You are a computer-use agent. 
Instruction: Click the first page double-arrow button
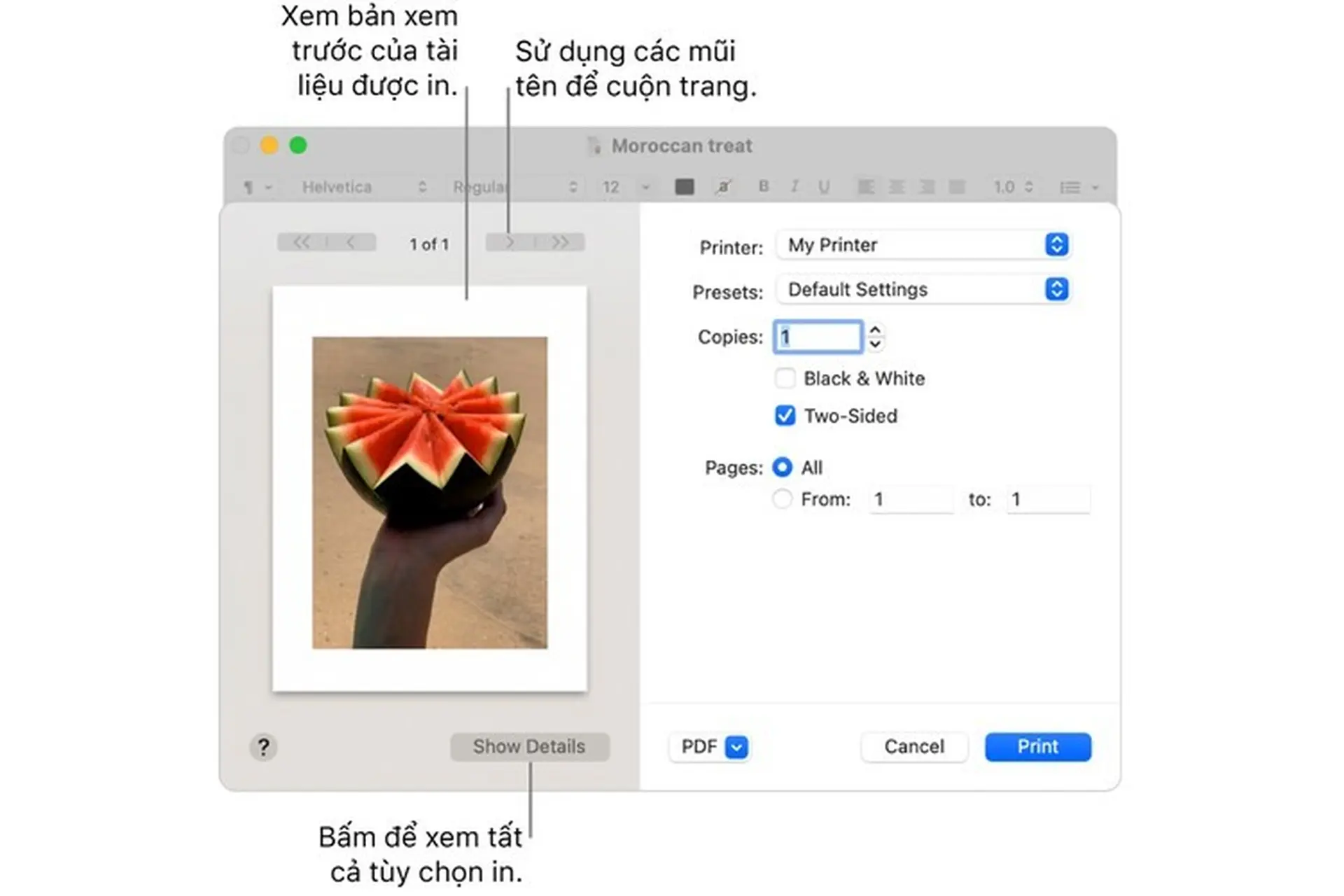point(302,242)
